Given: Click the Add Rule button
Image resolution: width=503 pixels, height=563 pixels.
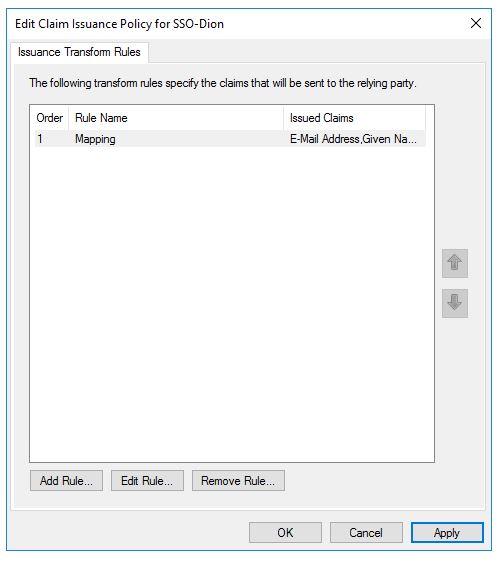Looking at the screenshot, I should [66, 480].
